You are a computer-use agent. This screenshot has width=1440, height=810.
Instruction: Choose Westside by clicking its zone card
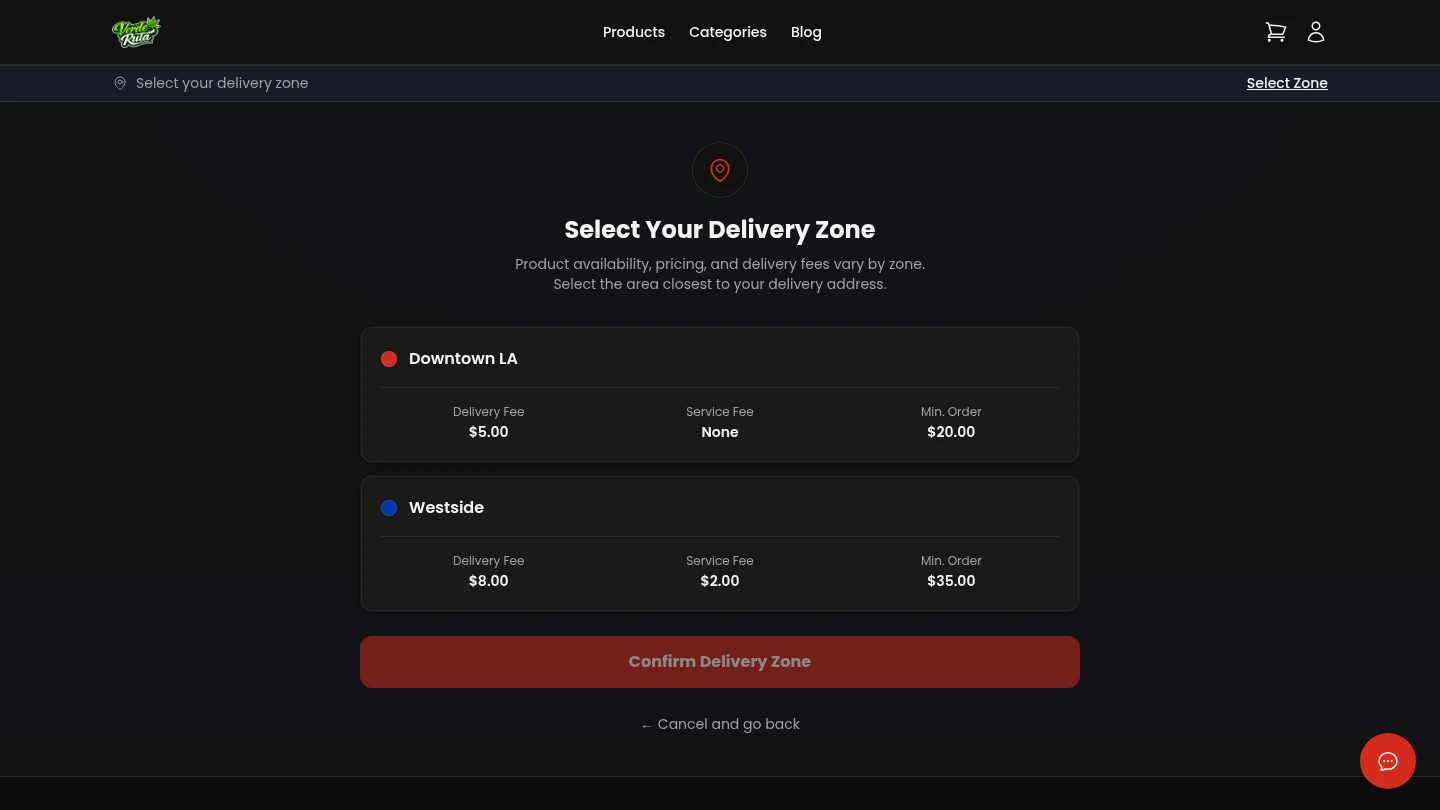tap(720, 543)
